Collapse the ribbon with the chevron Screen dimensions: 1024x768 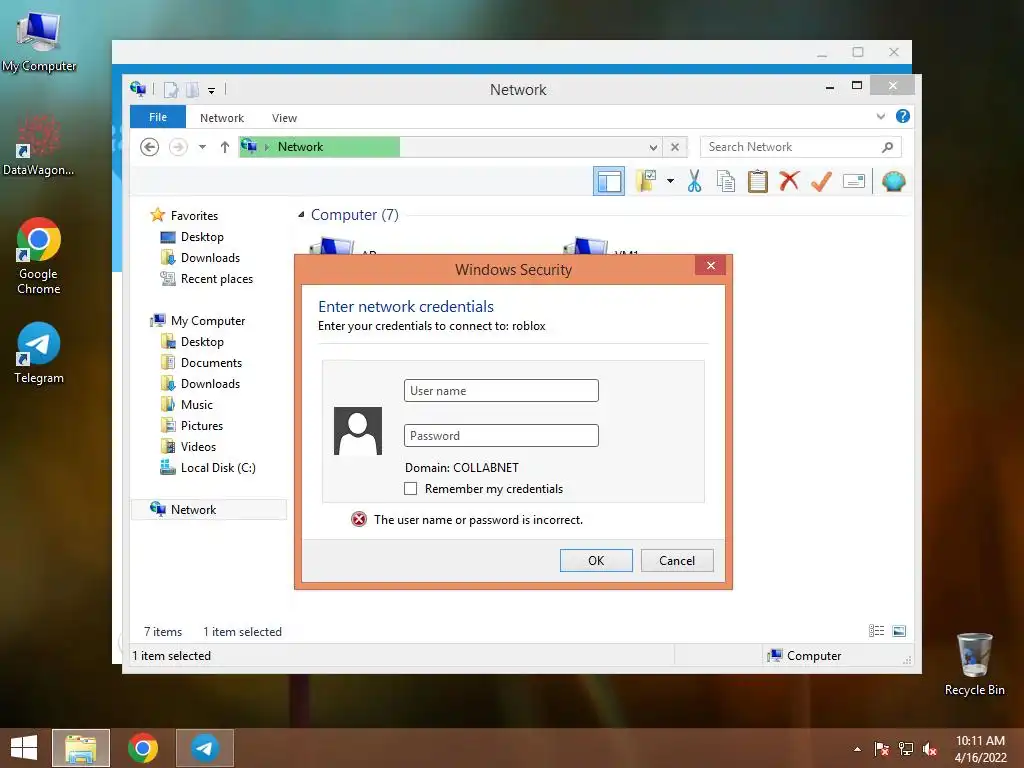coord(881,116)
